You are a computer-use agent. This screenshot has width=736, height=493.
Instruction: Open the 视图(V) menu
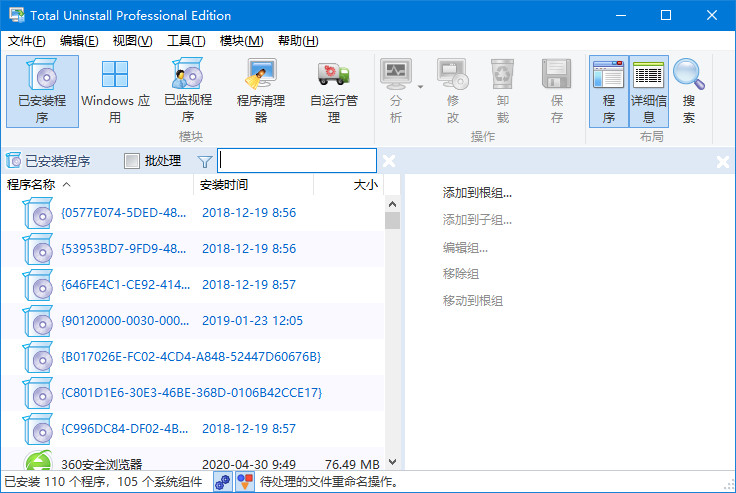click(x=132, y=41)
